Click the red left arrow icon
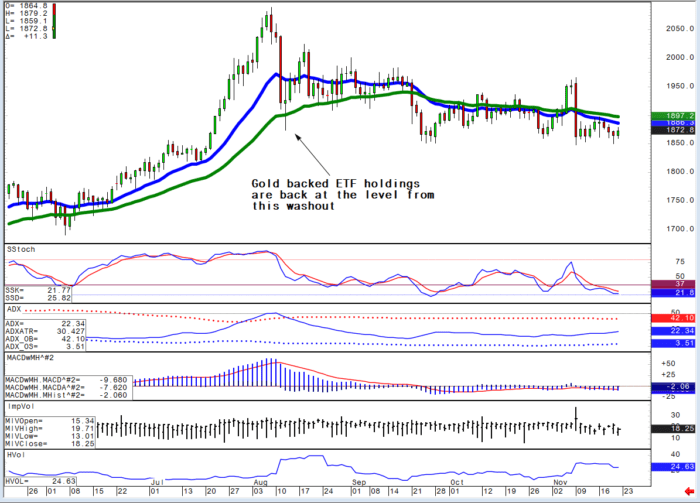 pos(684,492)
